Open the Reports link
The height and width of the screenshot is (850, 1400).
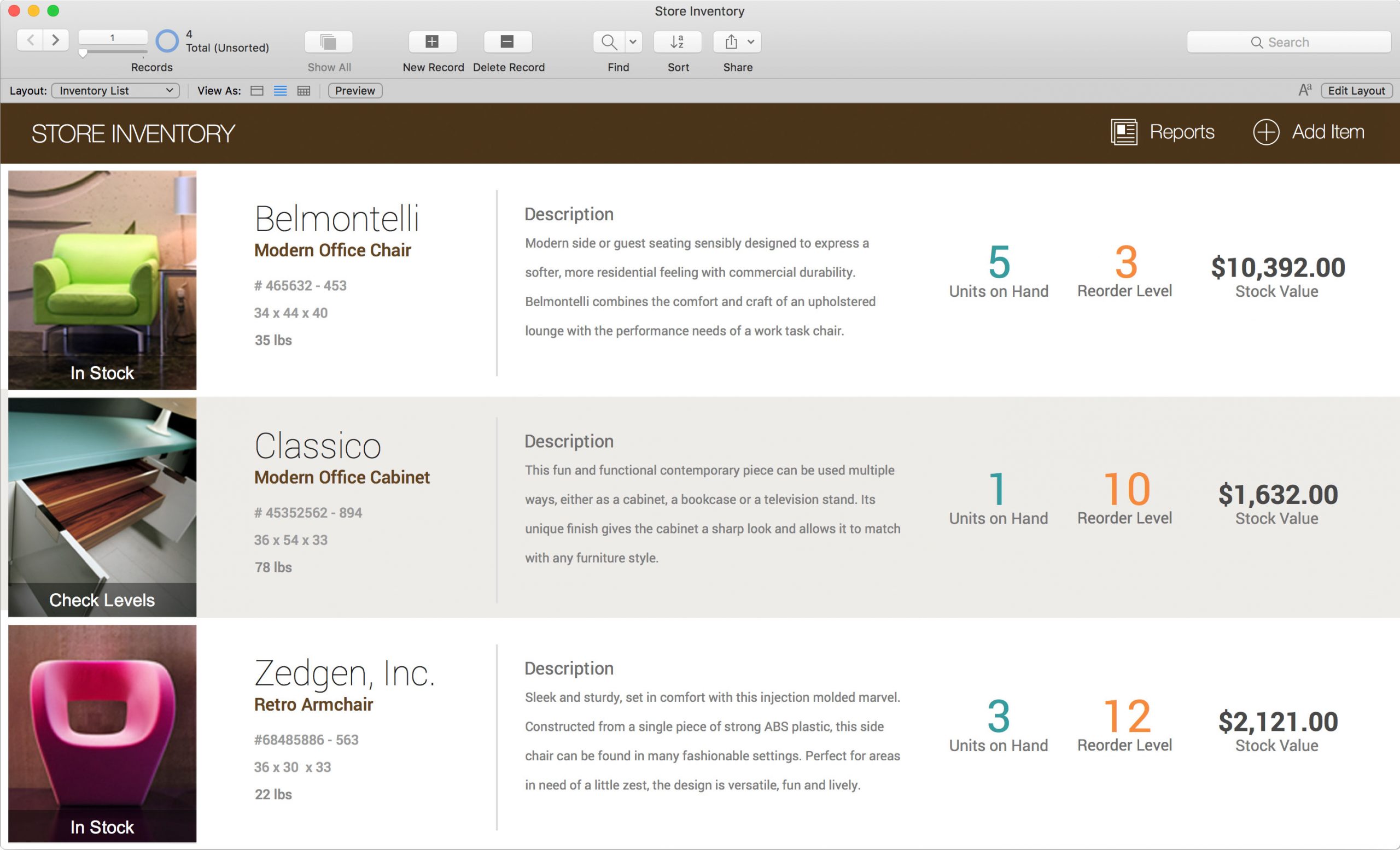(1182, 132)
